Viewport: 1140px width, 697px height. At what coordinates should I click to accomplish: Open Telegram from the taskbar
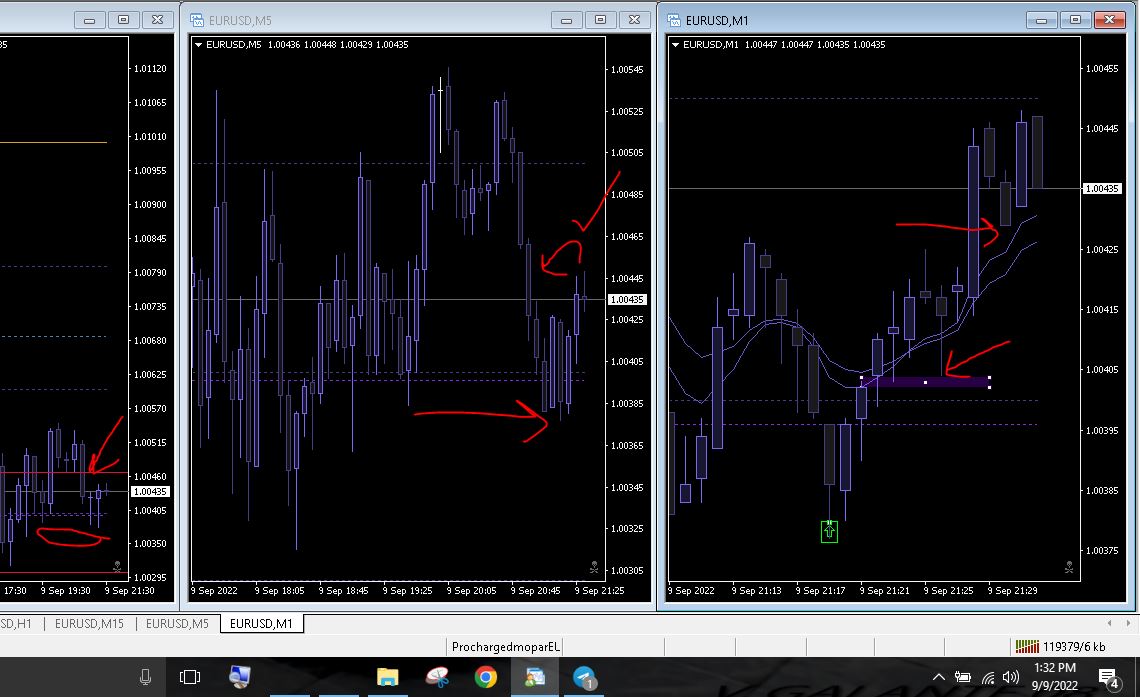[x=585, y=678]
